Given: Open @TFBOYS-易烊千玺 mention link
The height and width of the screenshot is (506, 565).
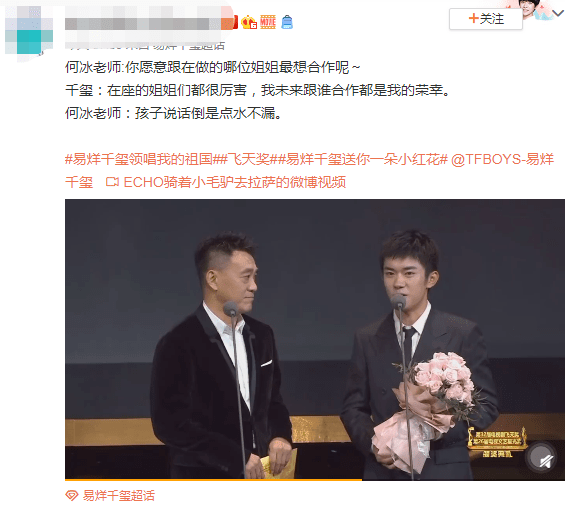Looking at the screenshot, I should [310, 170].
